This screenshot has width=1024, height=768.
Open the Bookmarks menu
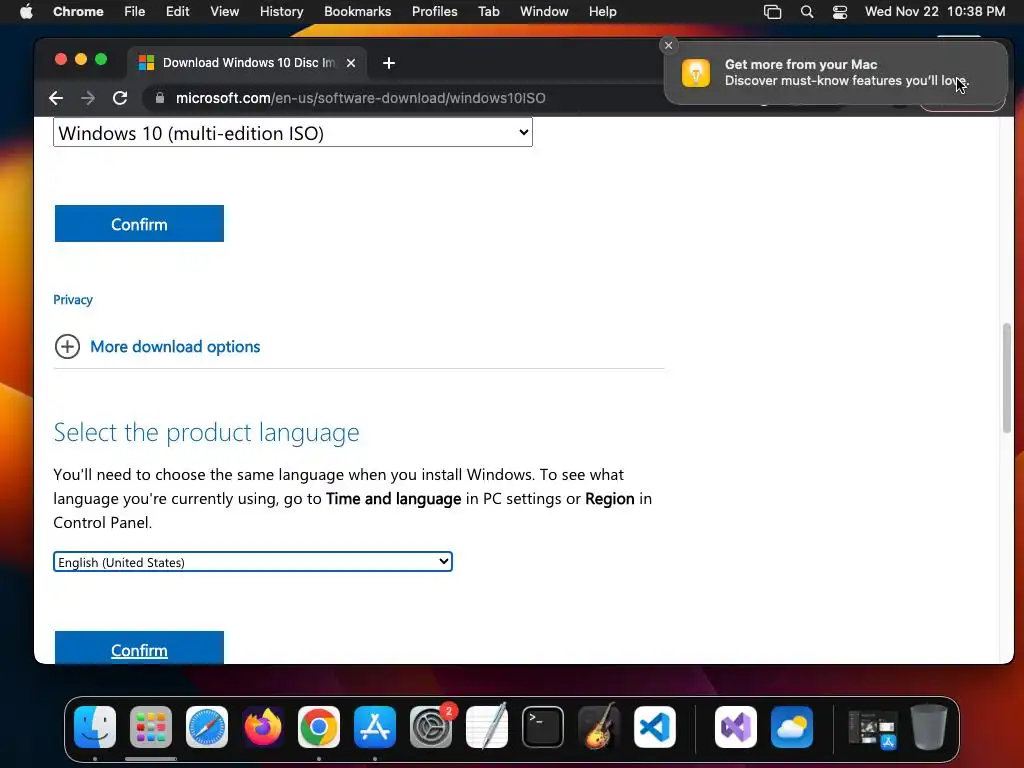coord(357,12)
